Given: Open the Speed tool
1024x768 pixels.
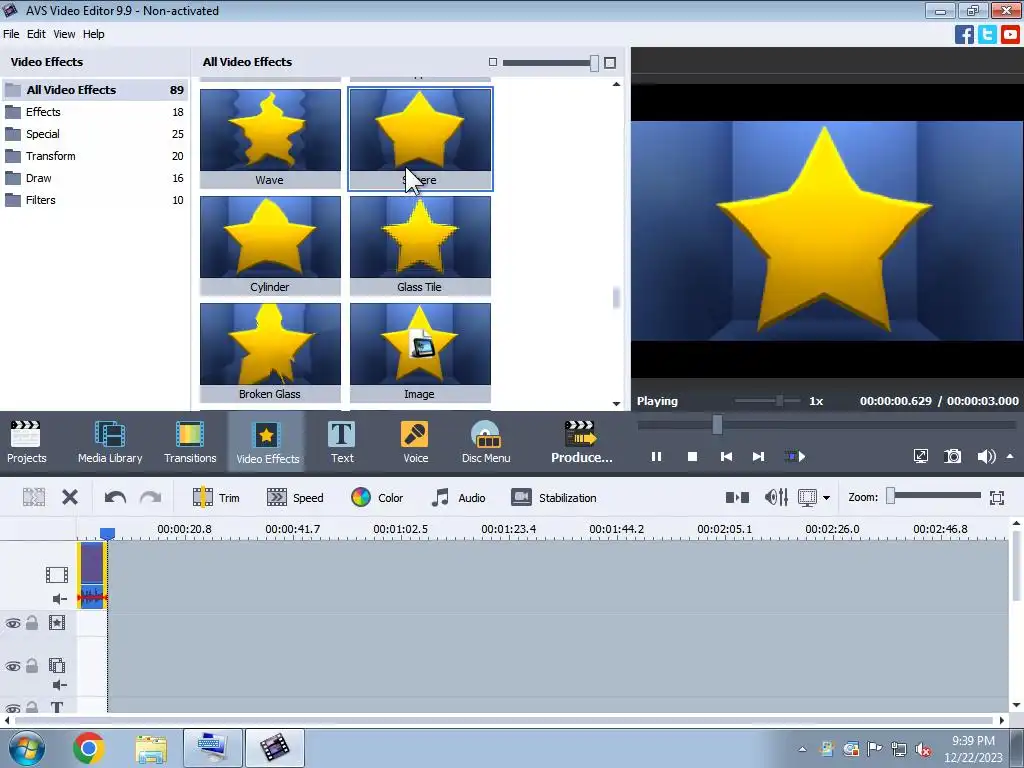Looking at the screenshot, I should (x=295, y=498).
